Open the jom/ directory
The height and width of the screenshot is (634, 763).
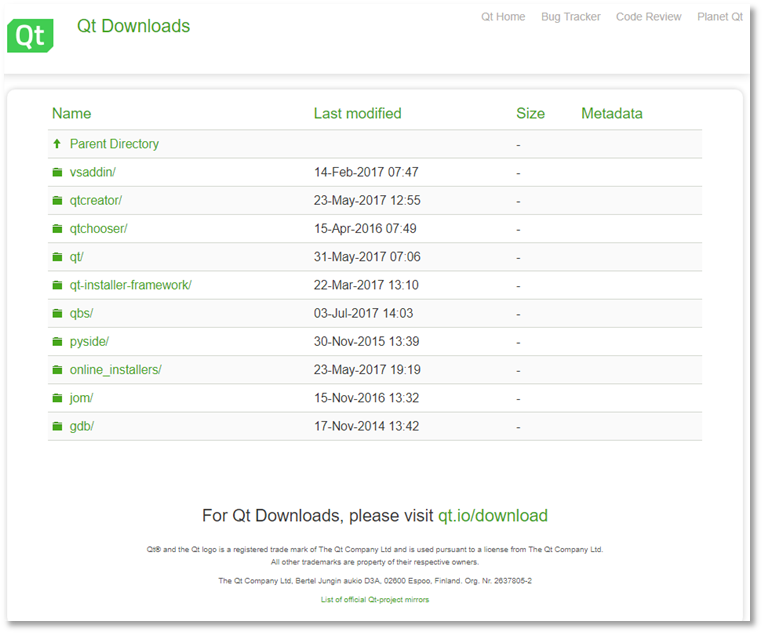tap(81, 398)
